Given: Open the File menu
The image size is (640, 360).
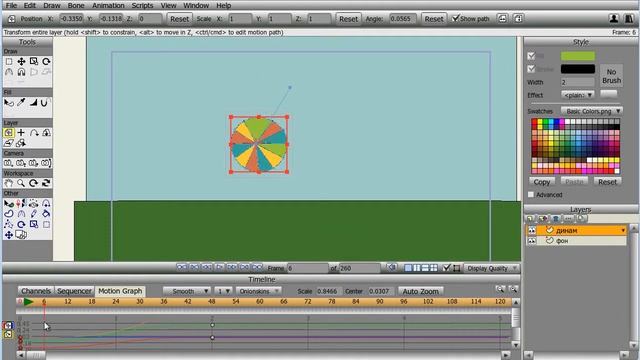Looking at the screenshot, I should pos(11,6).
